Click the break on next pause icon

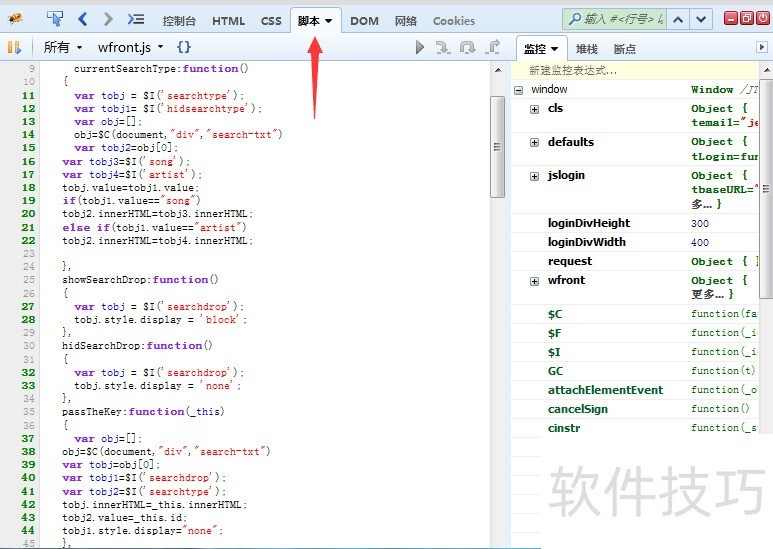click(x=14, y=47)
